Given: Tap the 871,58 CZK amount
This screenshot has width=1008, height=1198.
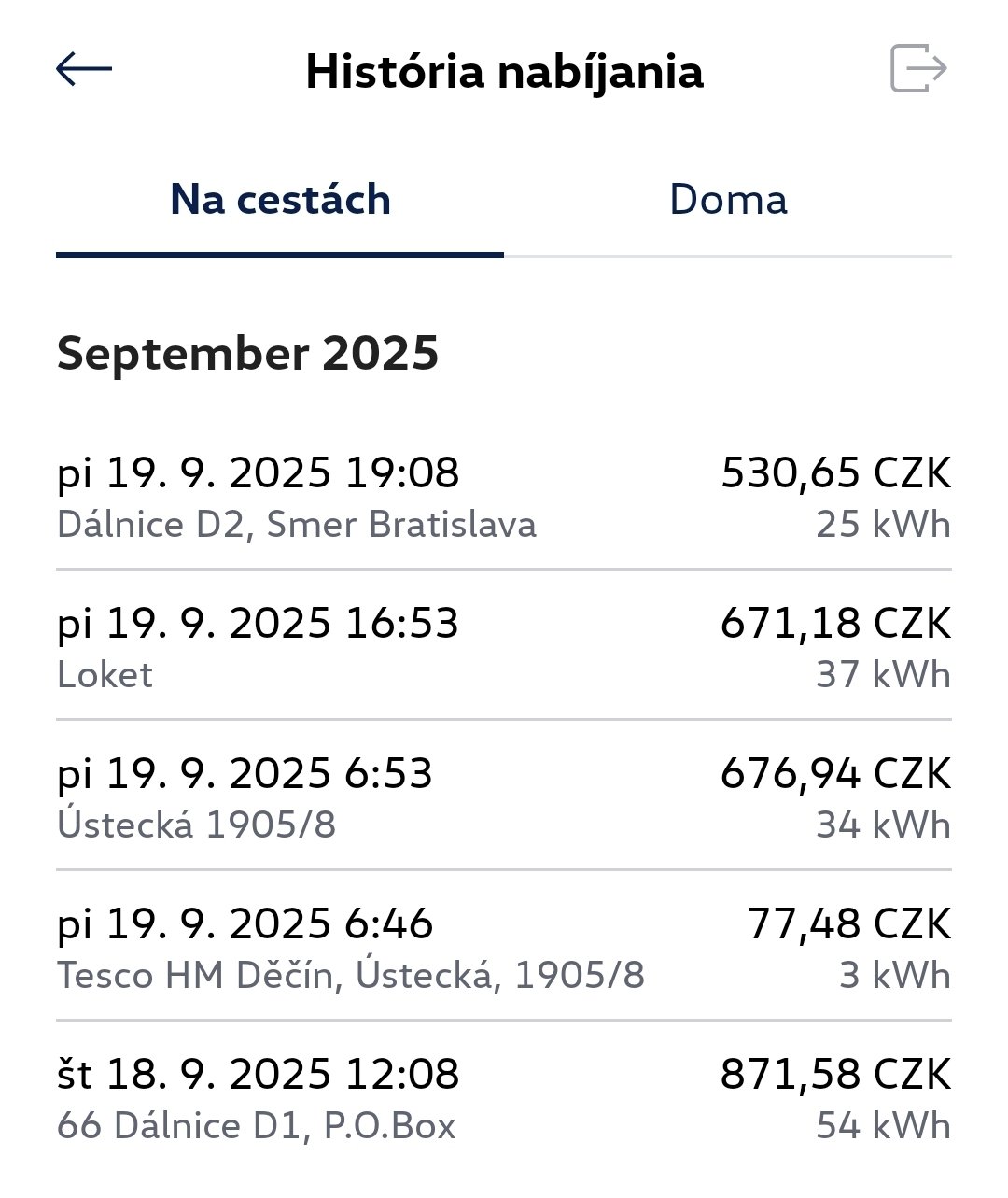Looking at the screenshot, I should pos(835,1075).
